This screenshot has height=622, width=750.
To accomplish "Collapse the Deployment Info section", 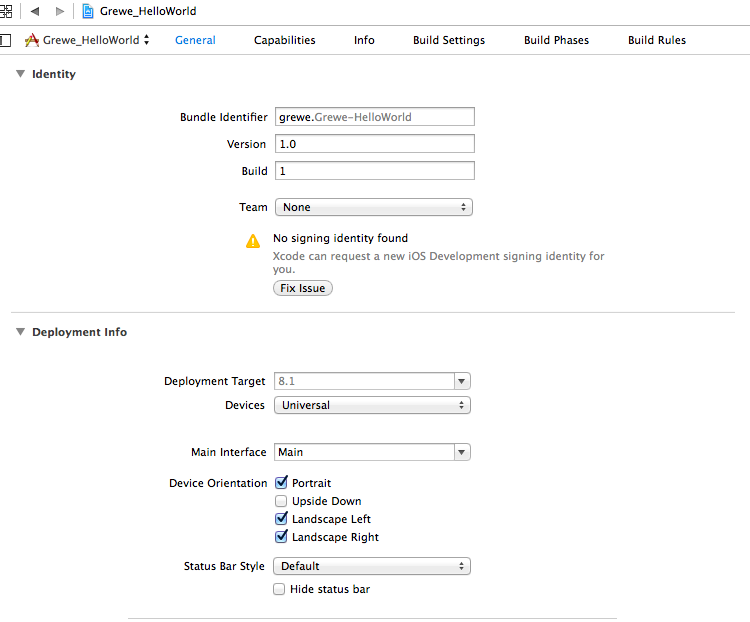I will 20,332.
